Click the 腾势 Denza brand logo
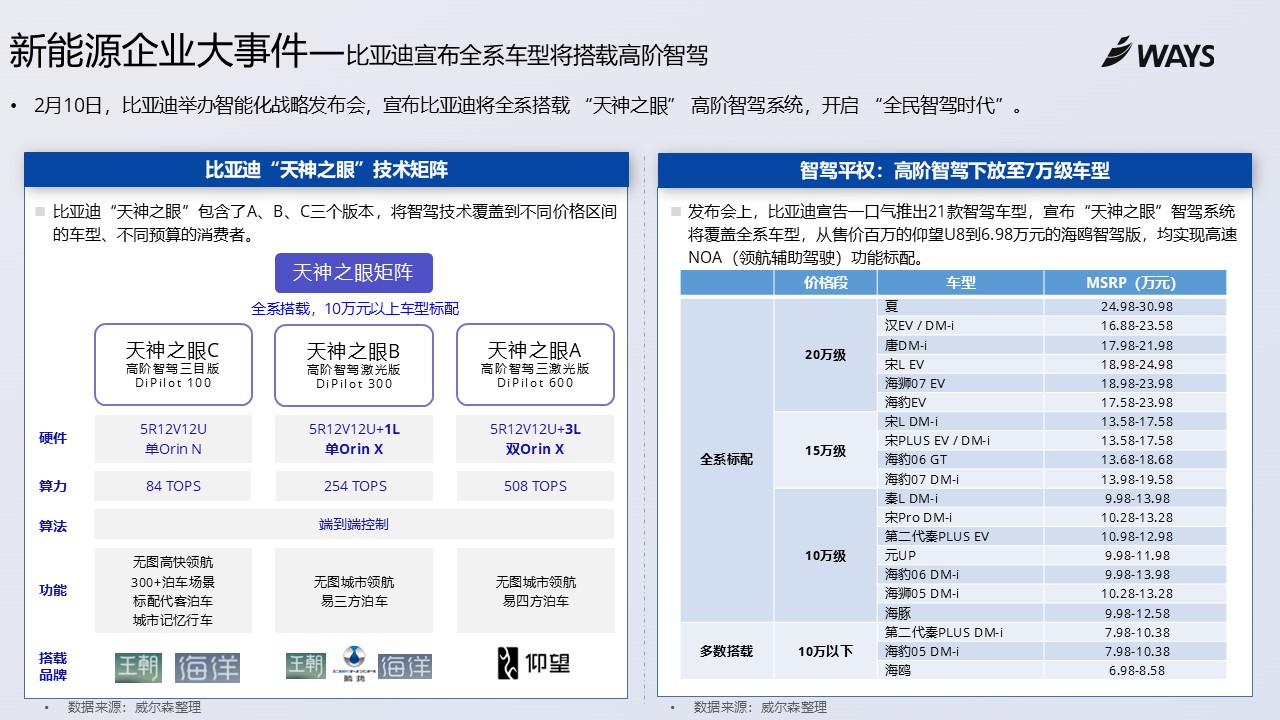The width and height of the screenshot is (1280, 720). click(x=353, y=665)
